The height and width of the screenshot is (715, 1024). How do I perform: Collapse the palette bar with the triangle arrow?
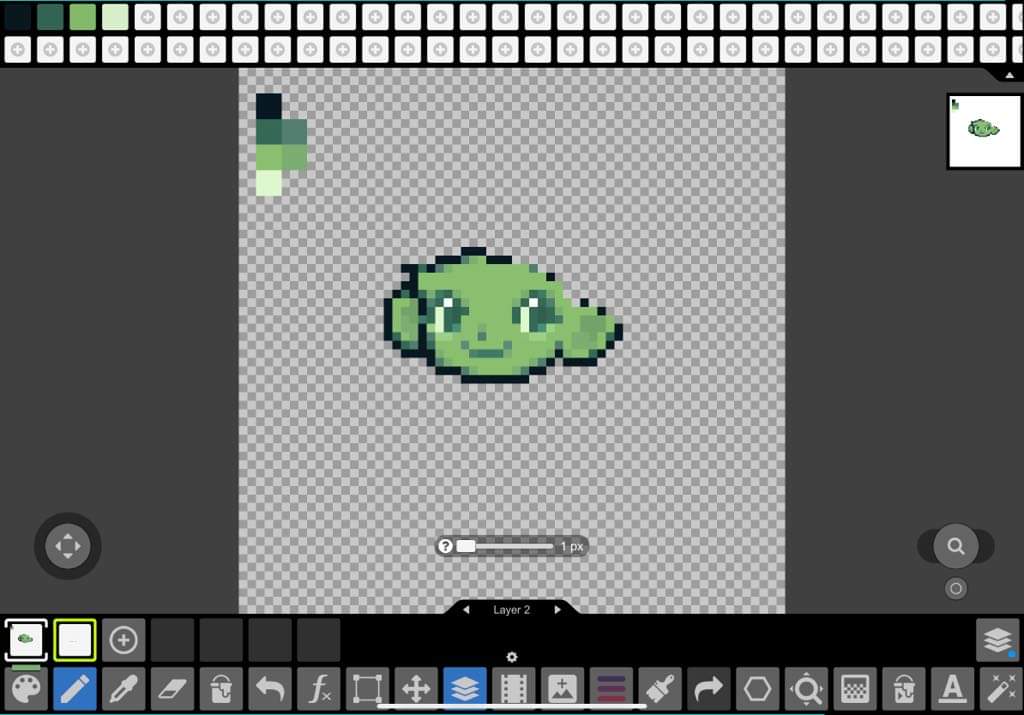click(1010, 75)
